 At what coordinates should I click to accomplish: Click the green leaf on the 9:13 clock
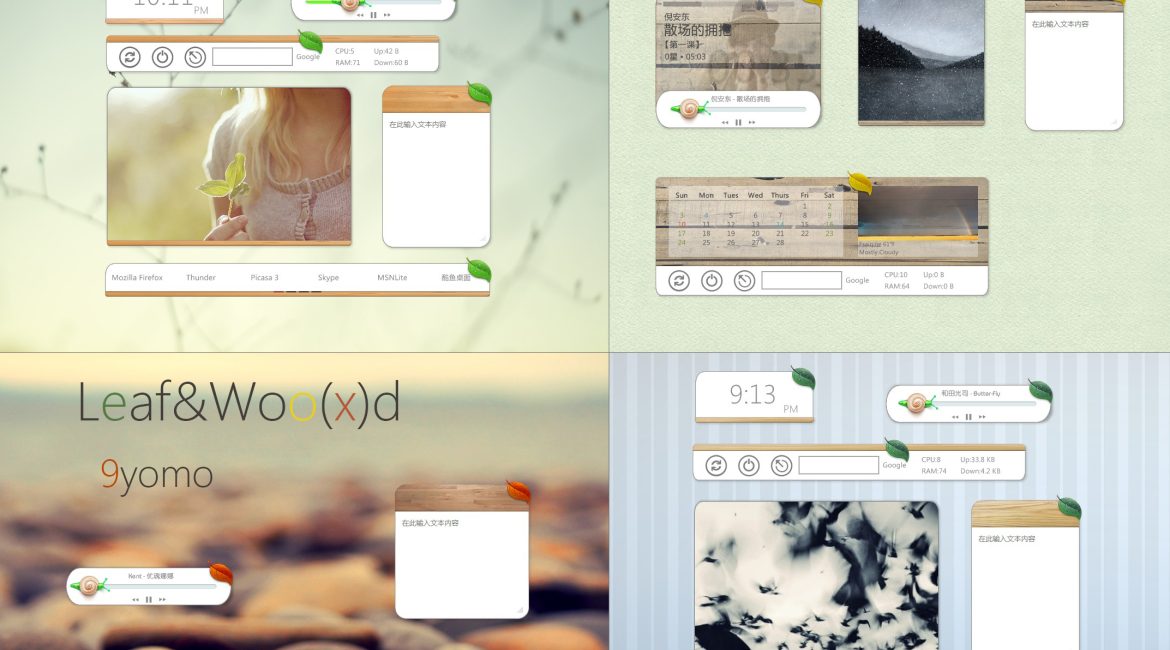(x=803, y=378)
